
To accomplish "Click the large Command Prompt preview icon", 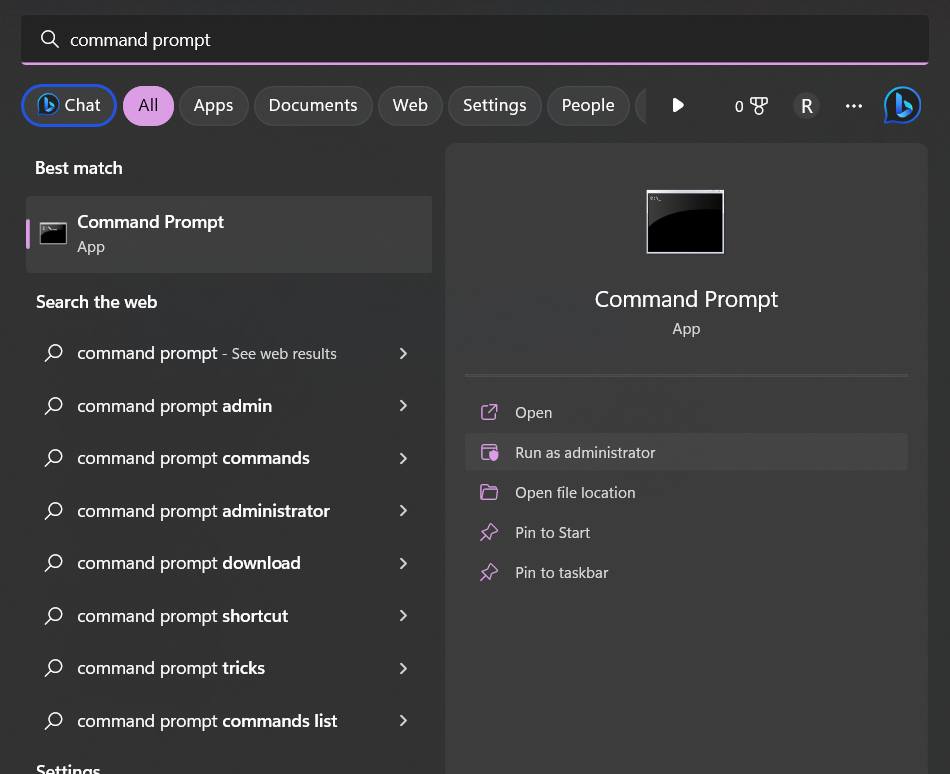I will (685, 222).
